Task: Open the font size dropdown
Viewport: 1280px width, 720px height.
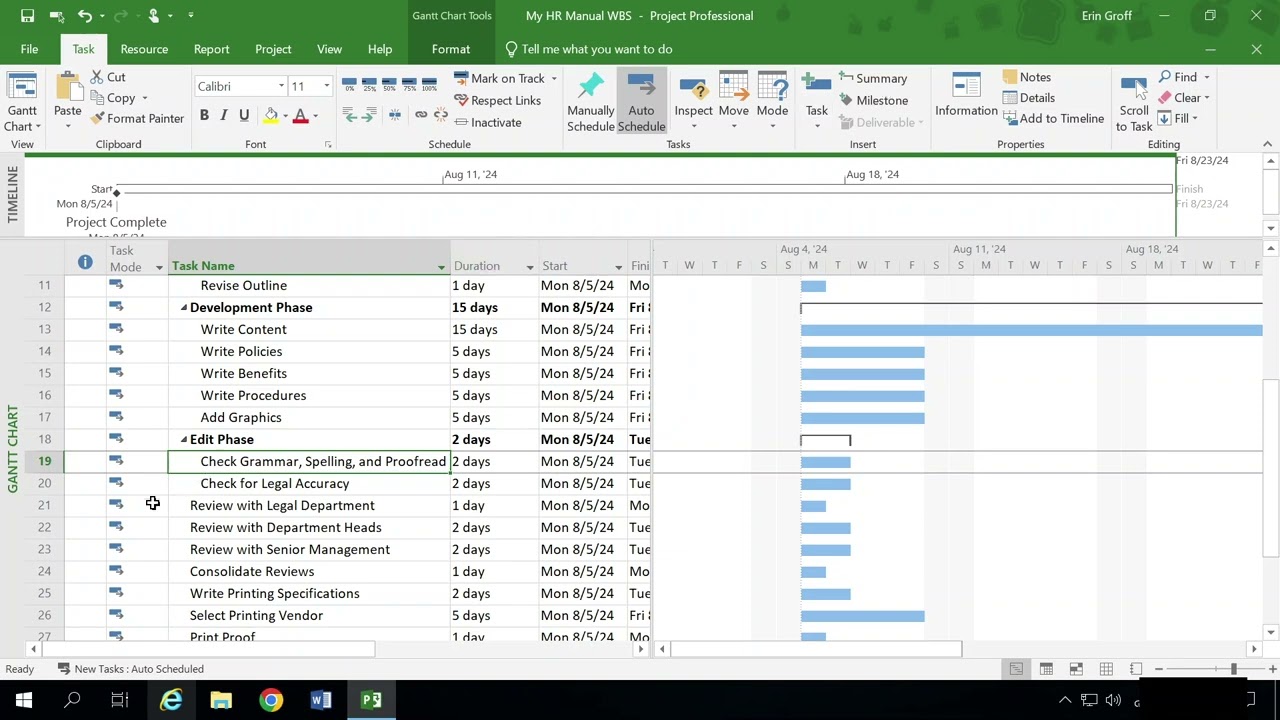Action: [326, 86]
